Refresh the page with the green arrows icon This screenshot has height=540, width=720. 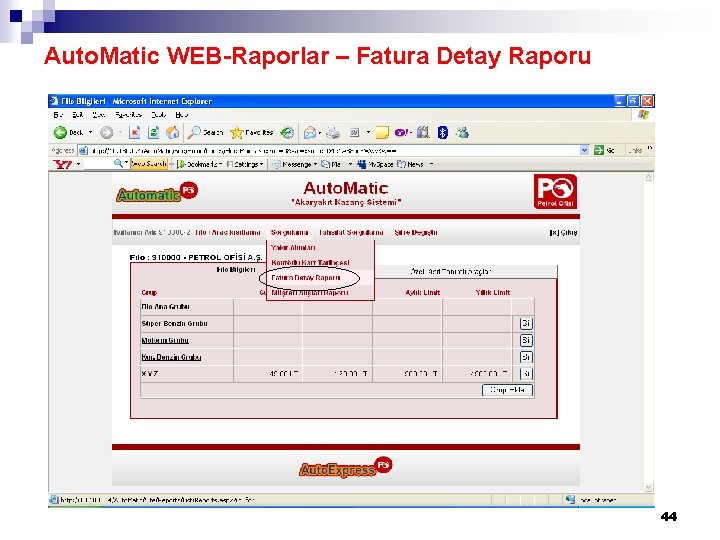coord(153,133)
